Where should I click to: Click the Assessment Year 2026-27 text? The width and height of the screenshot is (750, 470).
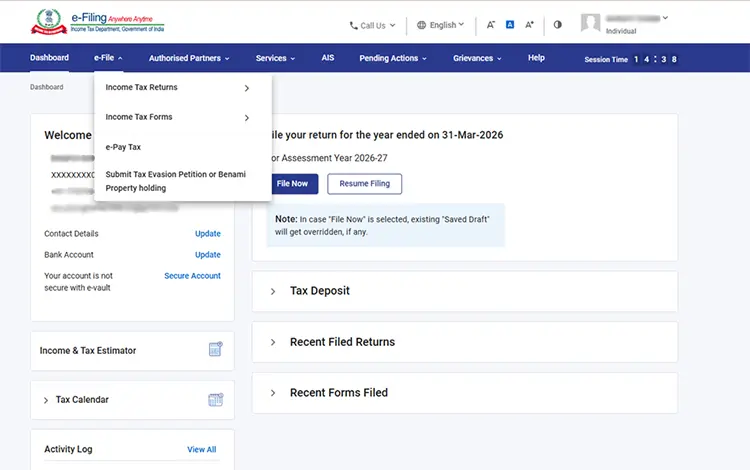tap(329, 158)
